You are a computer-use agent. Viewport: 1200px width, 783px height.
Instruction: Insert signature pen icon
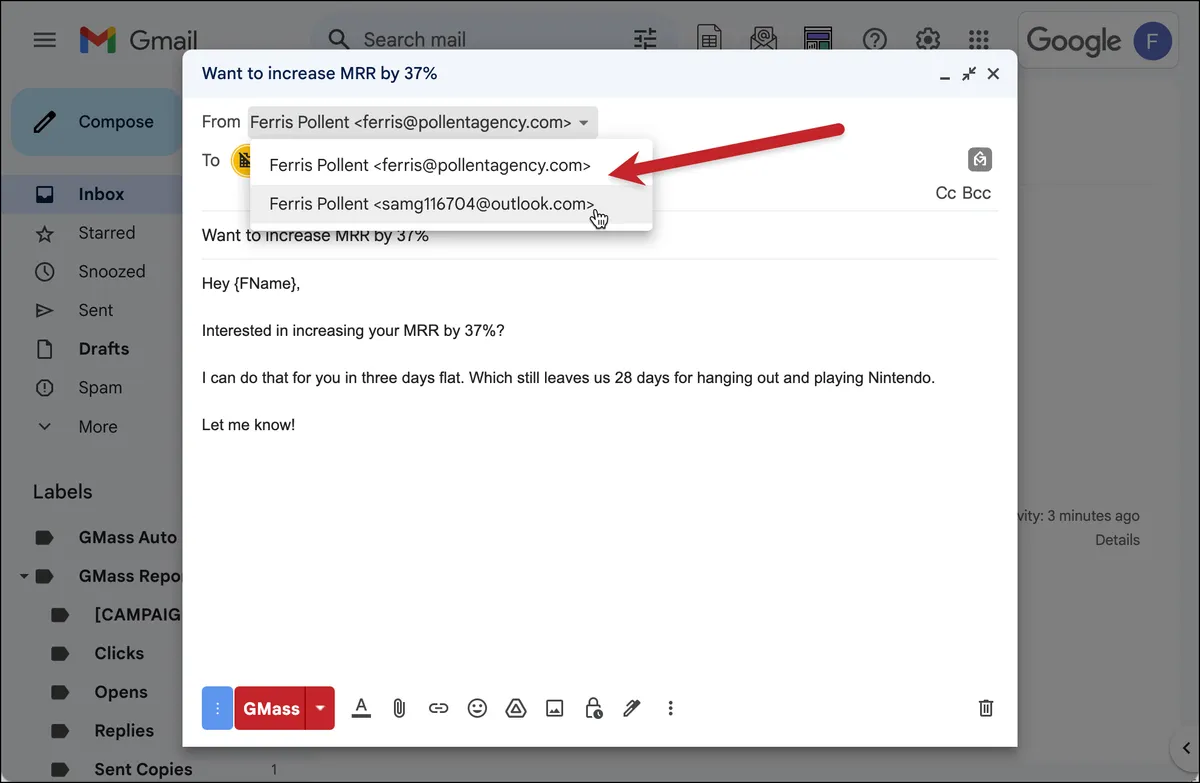click(x=631, y=708)
